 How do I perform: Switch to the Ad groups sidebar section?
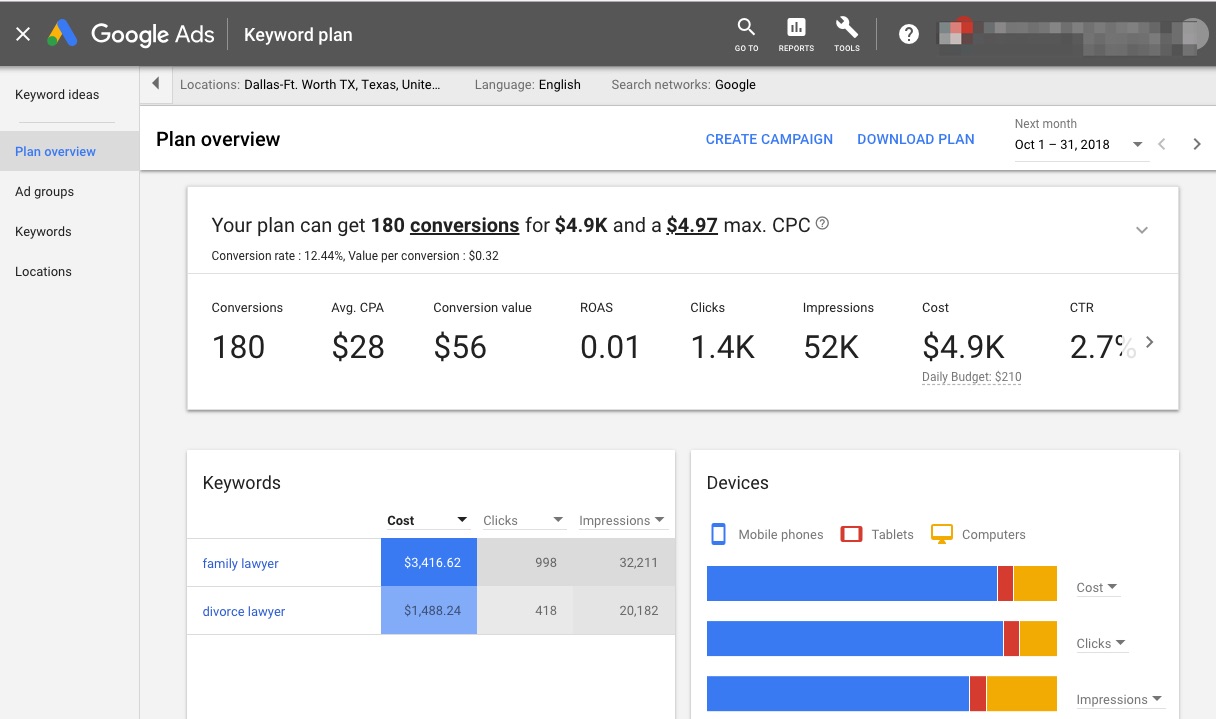(44, 191)
